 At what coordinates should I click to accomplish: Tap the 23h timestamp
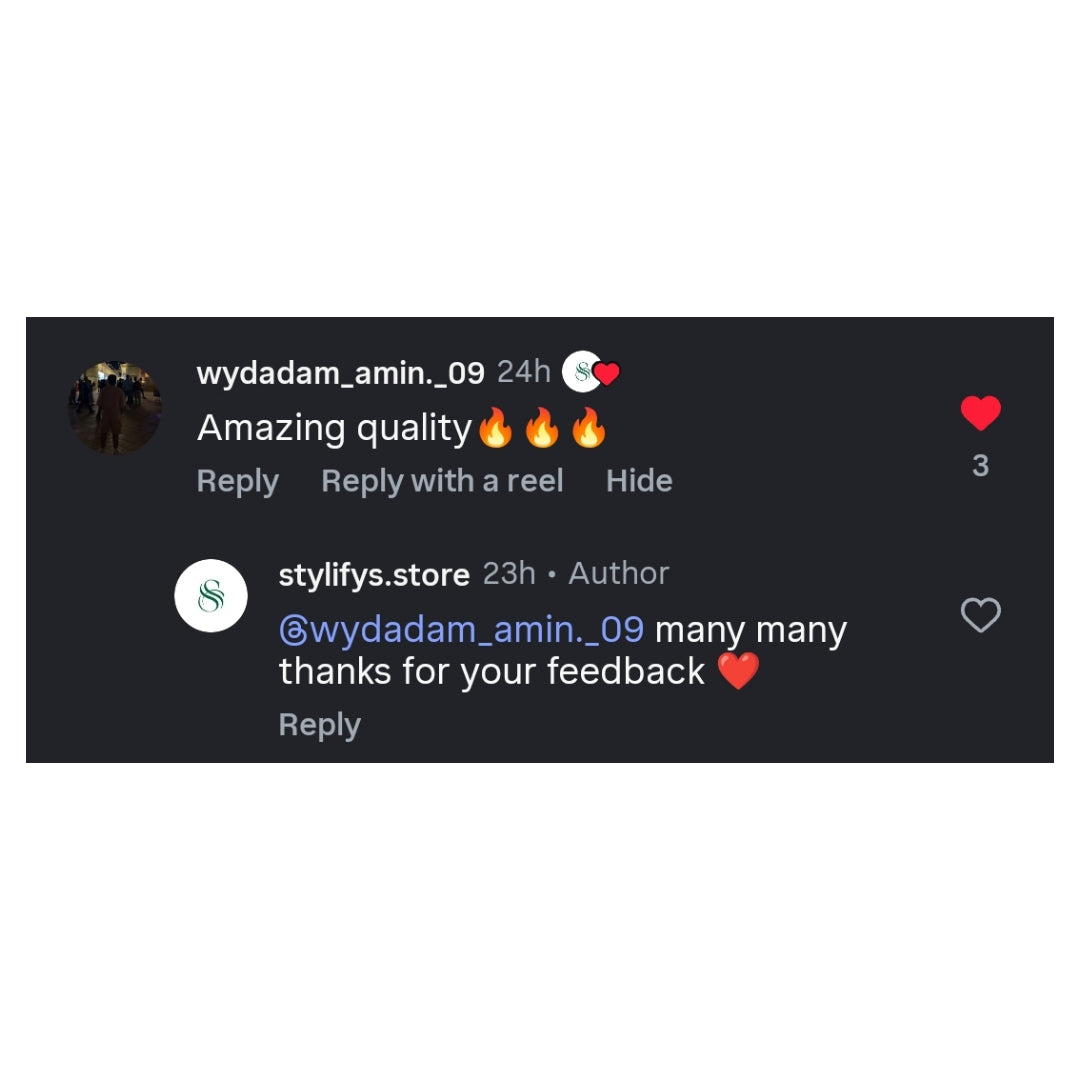(x=509, y=574)
